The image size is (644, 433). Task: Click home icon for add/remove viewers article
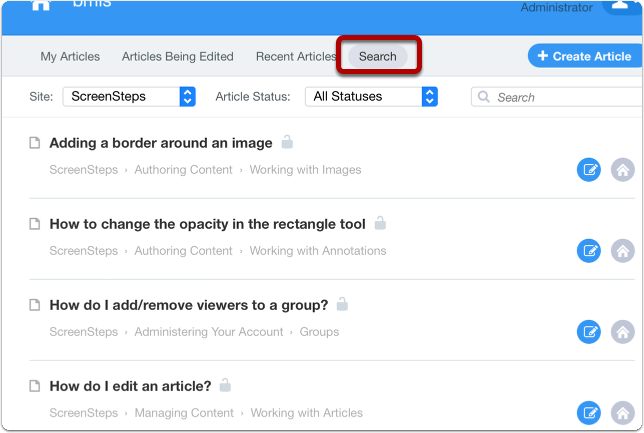[623, 332]
